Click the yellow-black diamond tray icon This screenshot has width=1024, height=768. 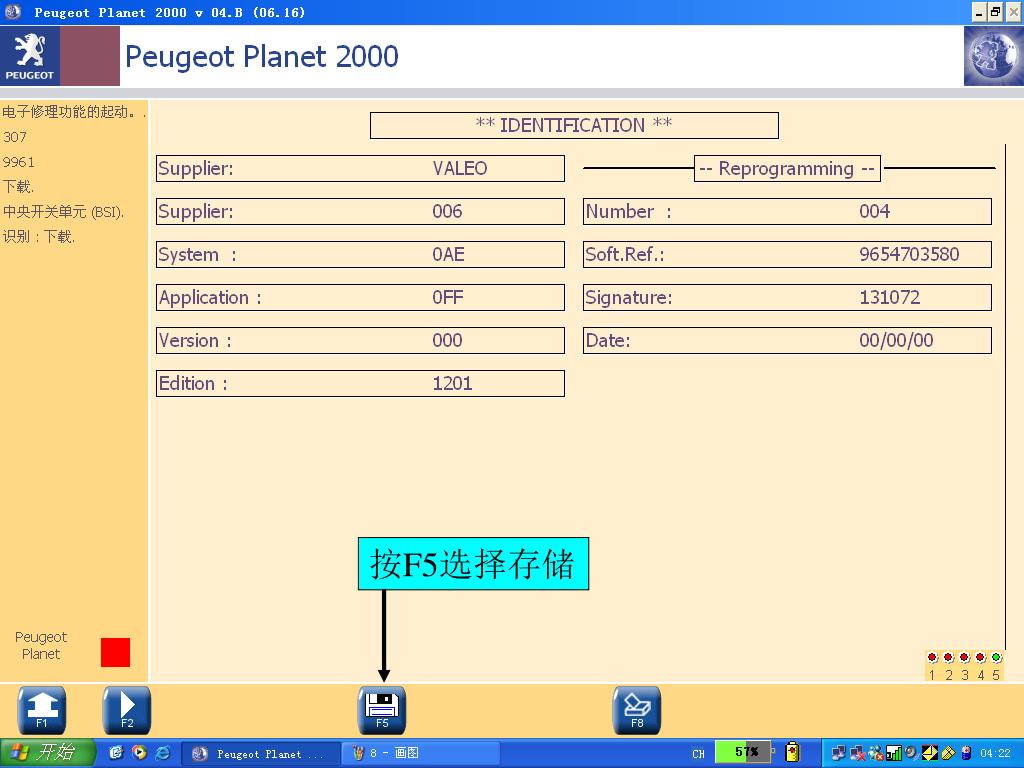tap(929, 753)
